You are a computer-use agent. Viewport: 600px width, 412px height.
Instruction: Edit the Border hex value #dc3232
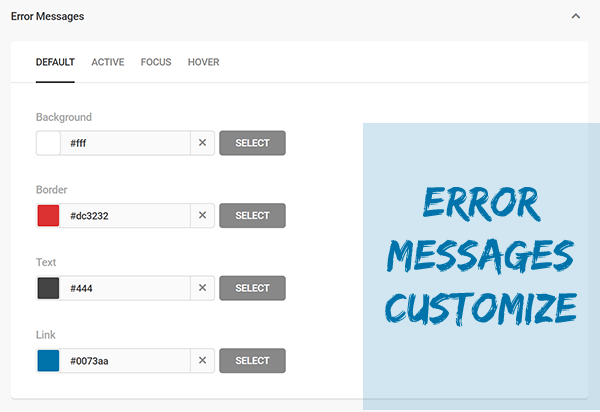(x=125, y=215)
